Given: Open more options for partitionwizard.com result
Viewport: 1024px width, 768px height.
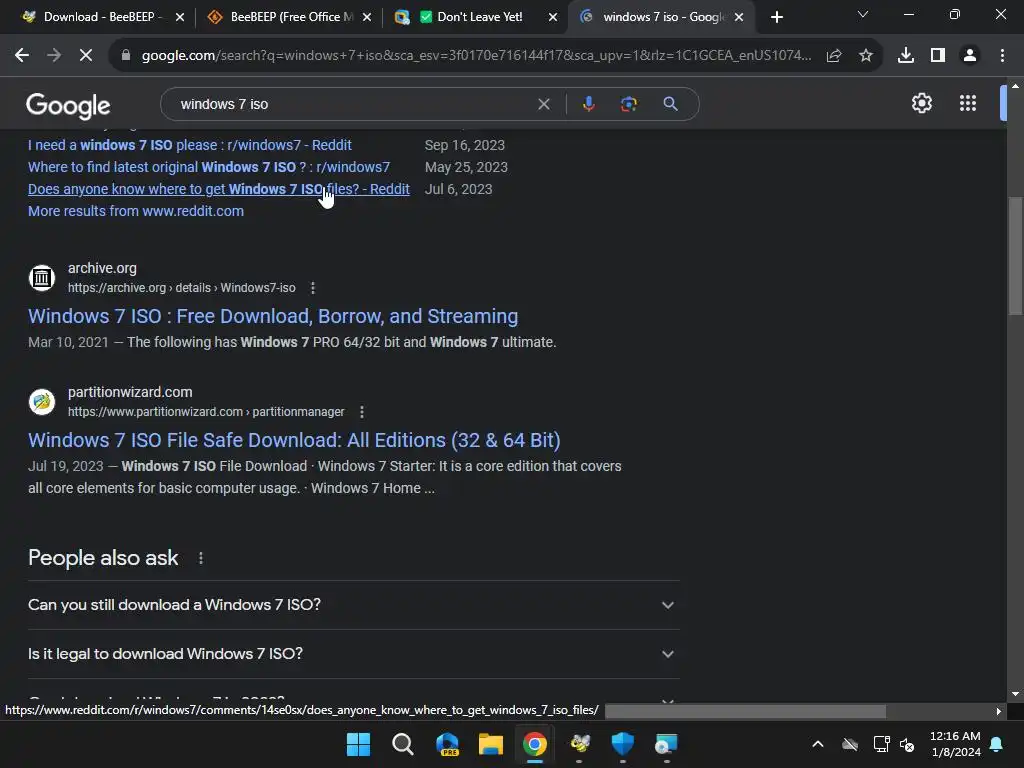Looking at the screenshot, I should point(362,412).
